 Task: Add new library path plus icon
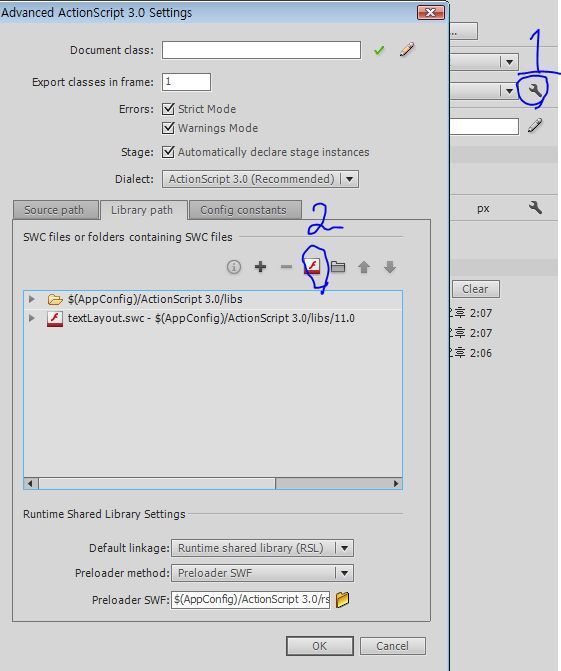point(260,267)
